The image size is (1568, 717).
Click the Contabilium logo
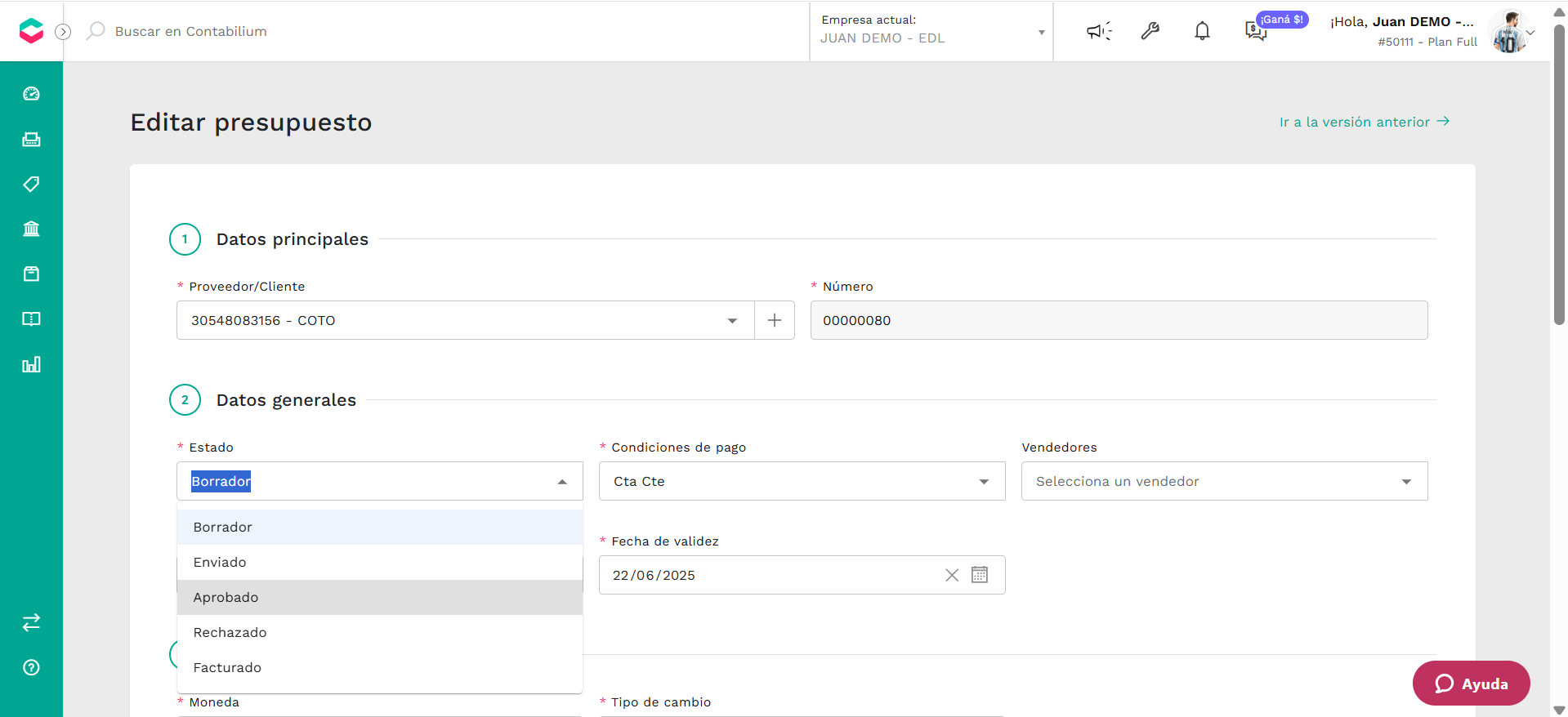pos(31,31)
